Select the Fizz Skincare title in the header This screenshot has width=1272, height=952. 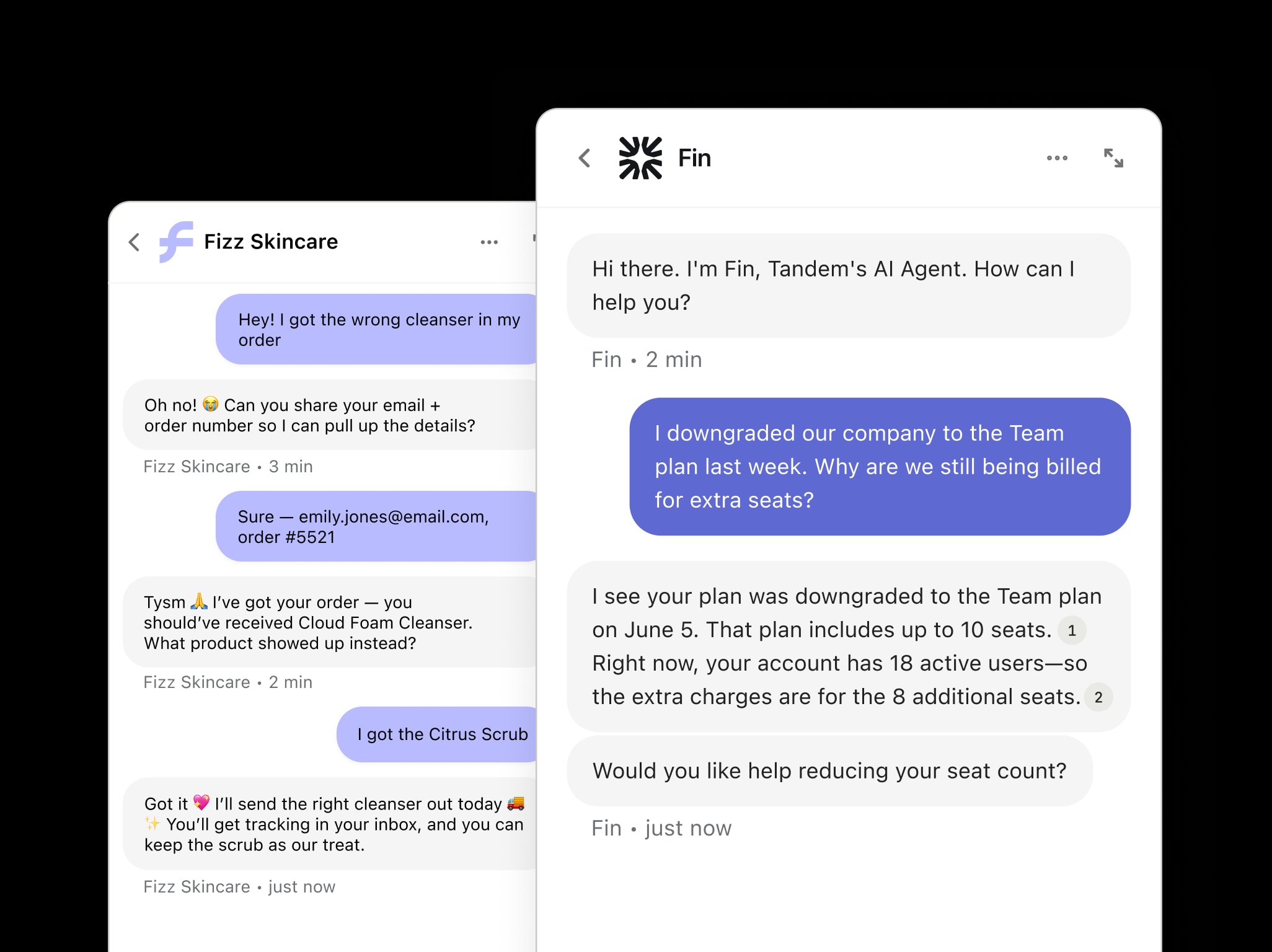point(270,242)
